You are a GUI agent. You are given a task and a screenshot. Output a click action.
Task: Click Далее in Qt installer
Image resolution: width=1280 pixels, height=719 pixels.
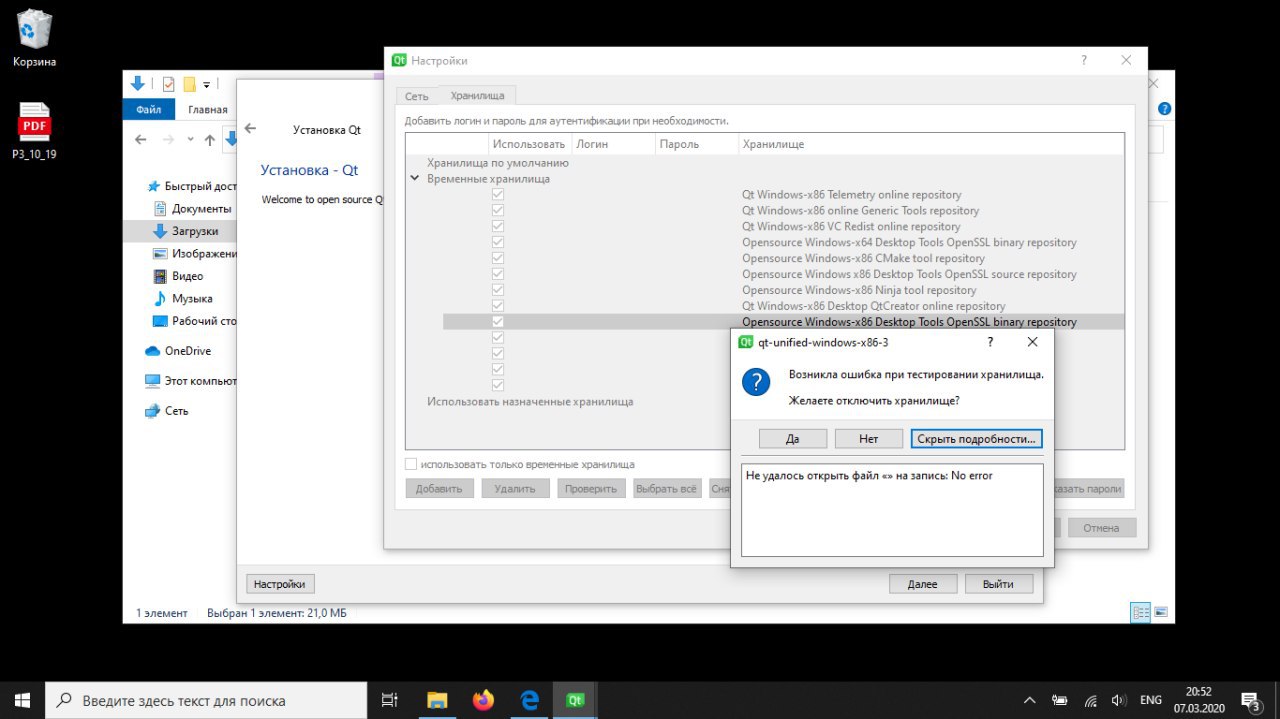click(923, 584)
